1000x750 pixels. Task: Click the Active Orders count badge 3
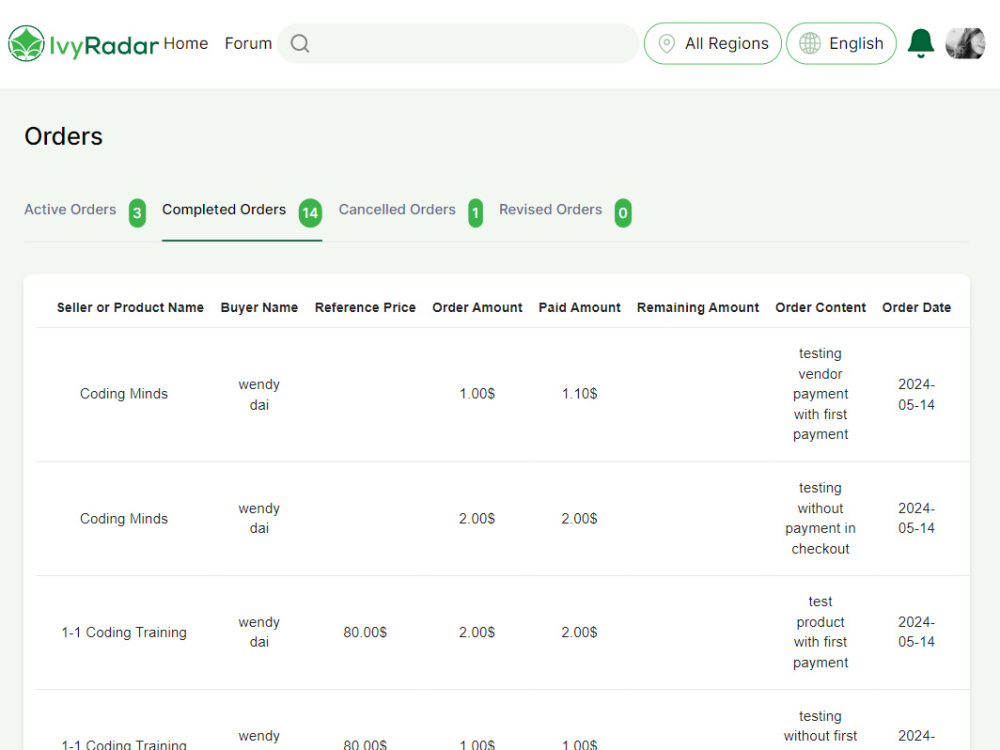tap(137, 213)
